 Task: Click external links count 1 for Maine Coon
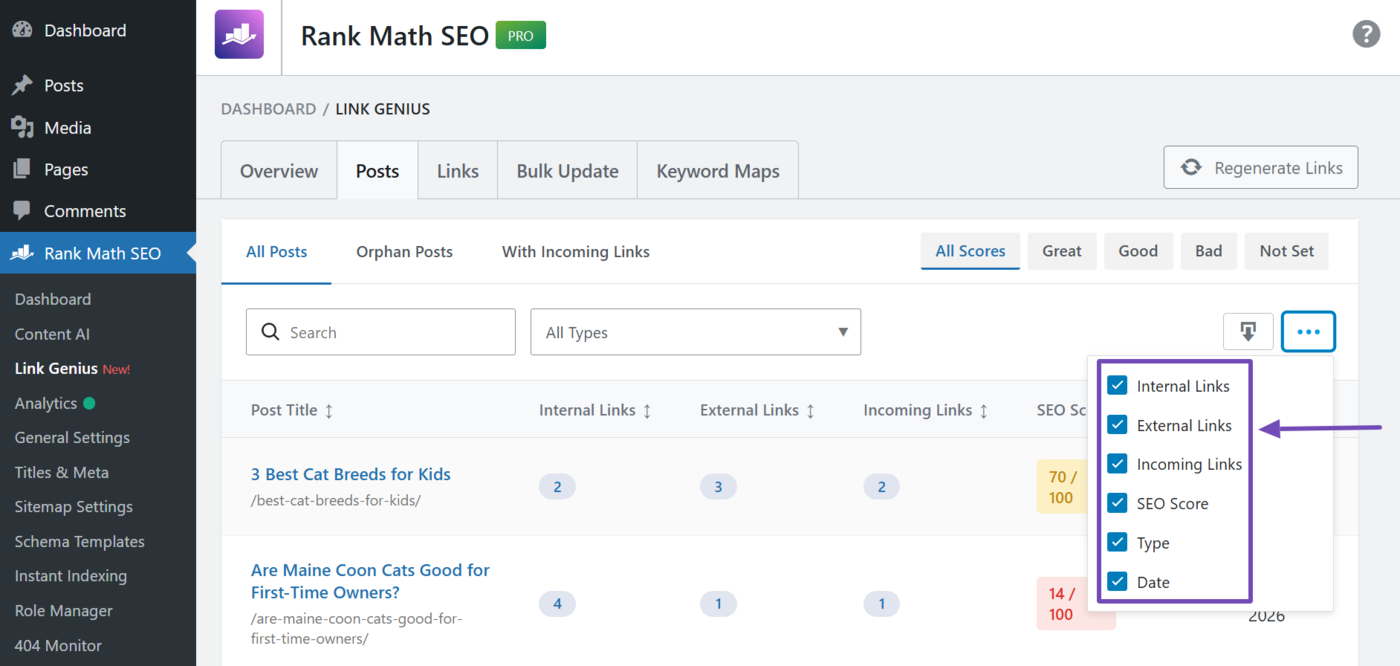718,604
